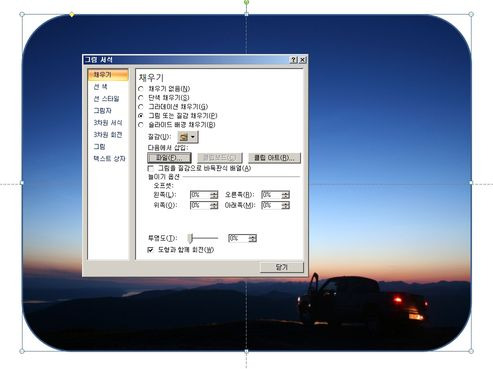Screen dimensions: 493x369
Task: Click the top-middle sizing handle of the shape
Action: pyautogui.click(x=246, y=14)
